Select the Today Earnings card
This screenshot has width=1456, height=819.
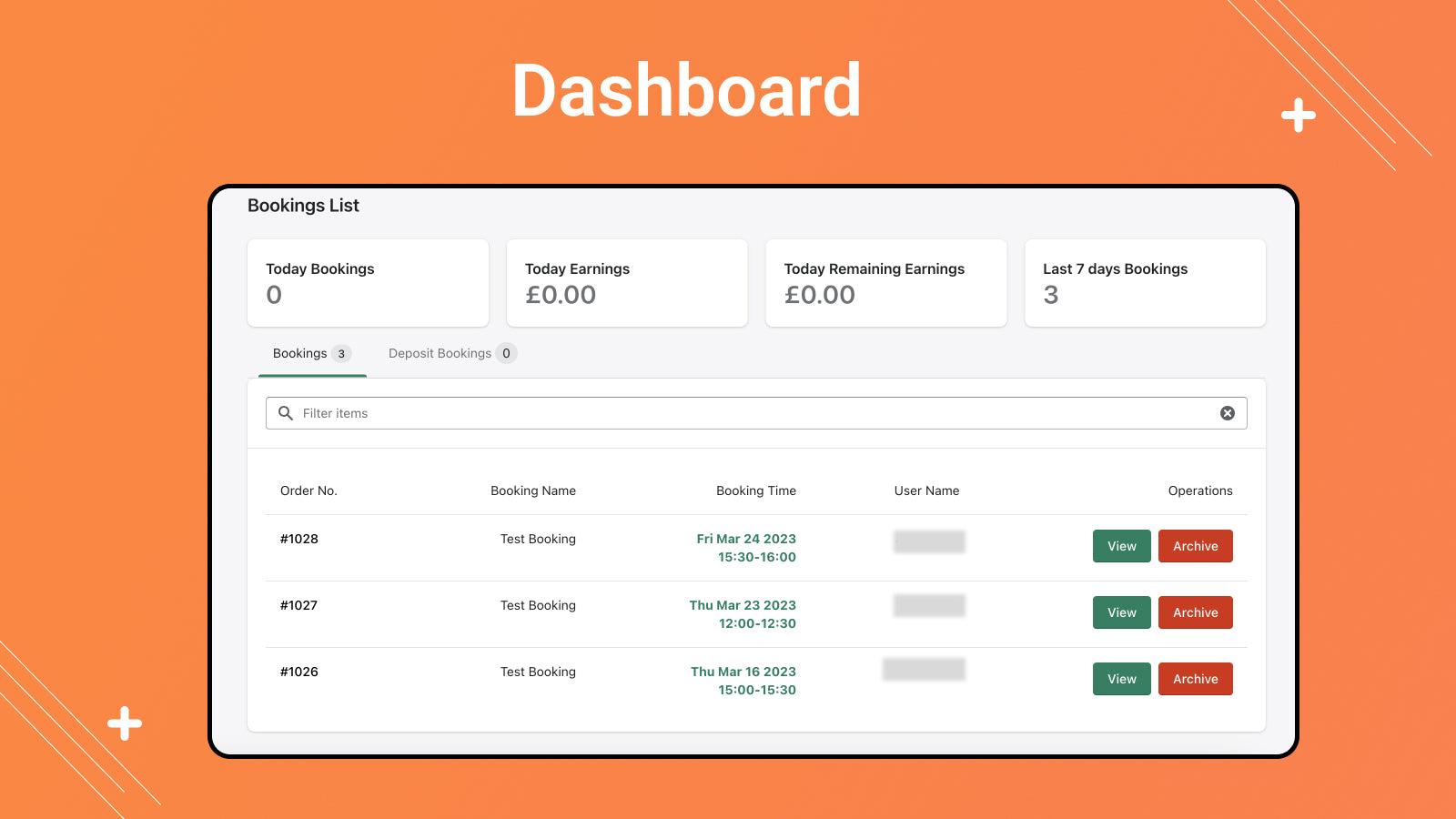[x=627, y=282]
